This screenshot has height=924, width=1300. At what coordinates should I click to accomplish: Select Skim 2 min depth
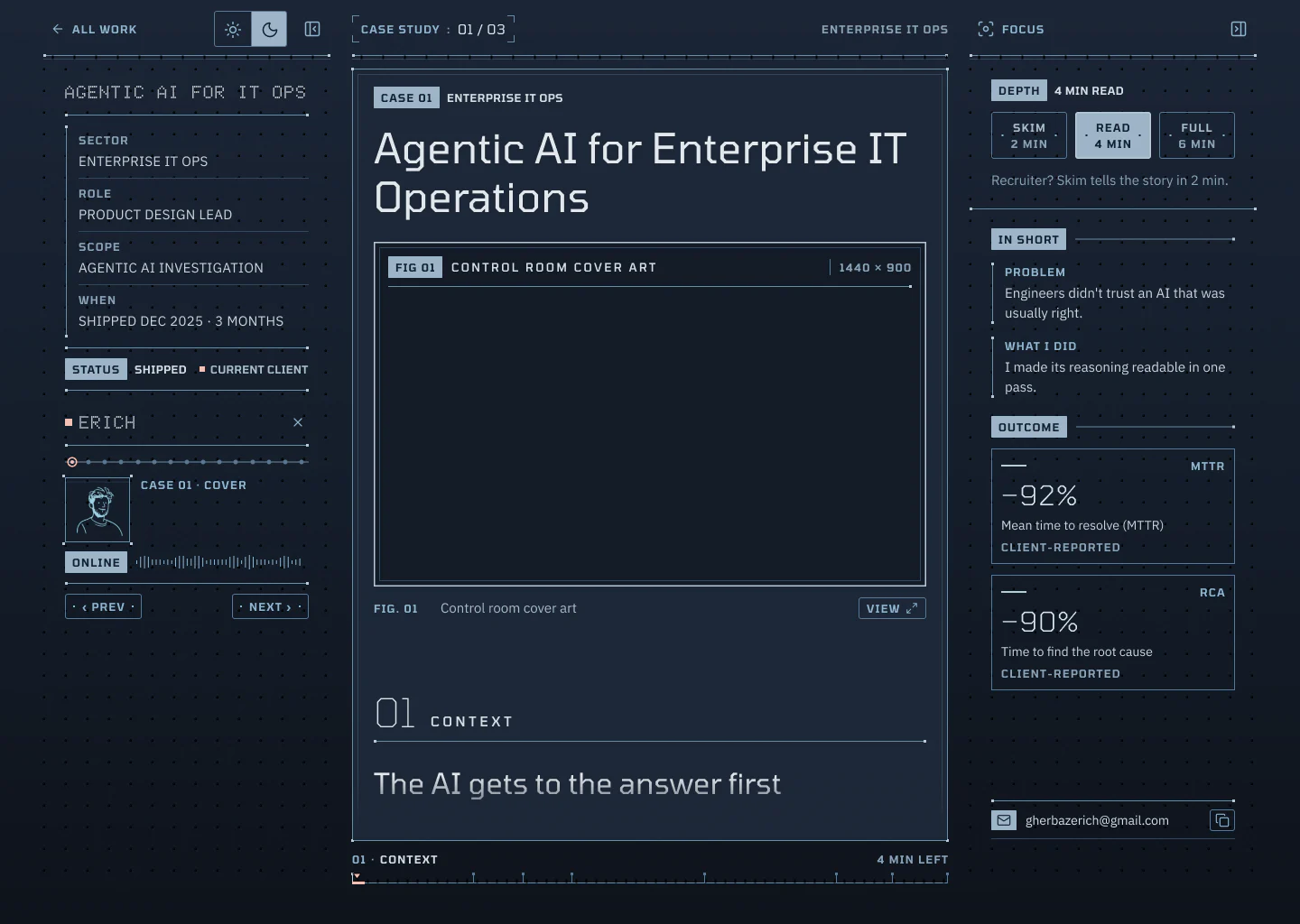pyautogui.click(x=1029, y=135)
